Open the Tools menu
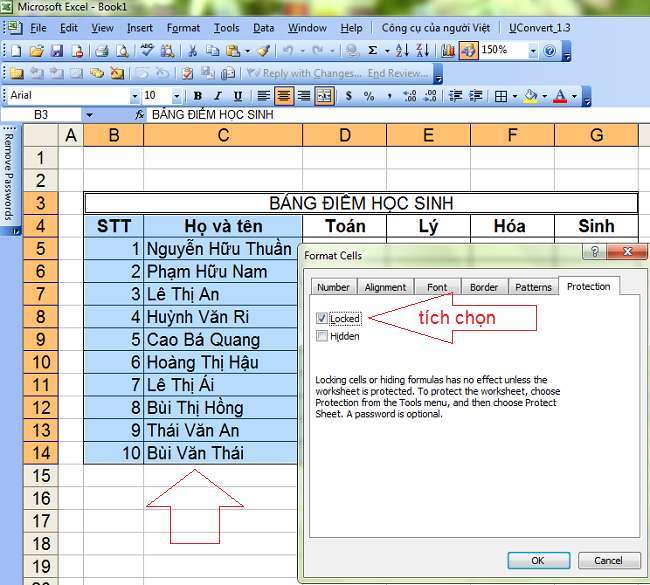Image resolution: width=650 pixels, height=585 pixels. click(x=226, y=28)
